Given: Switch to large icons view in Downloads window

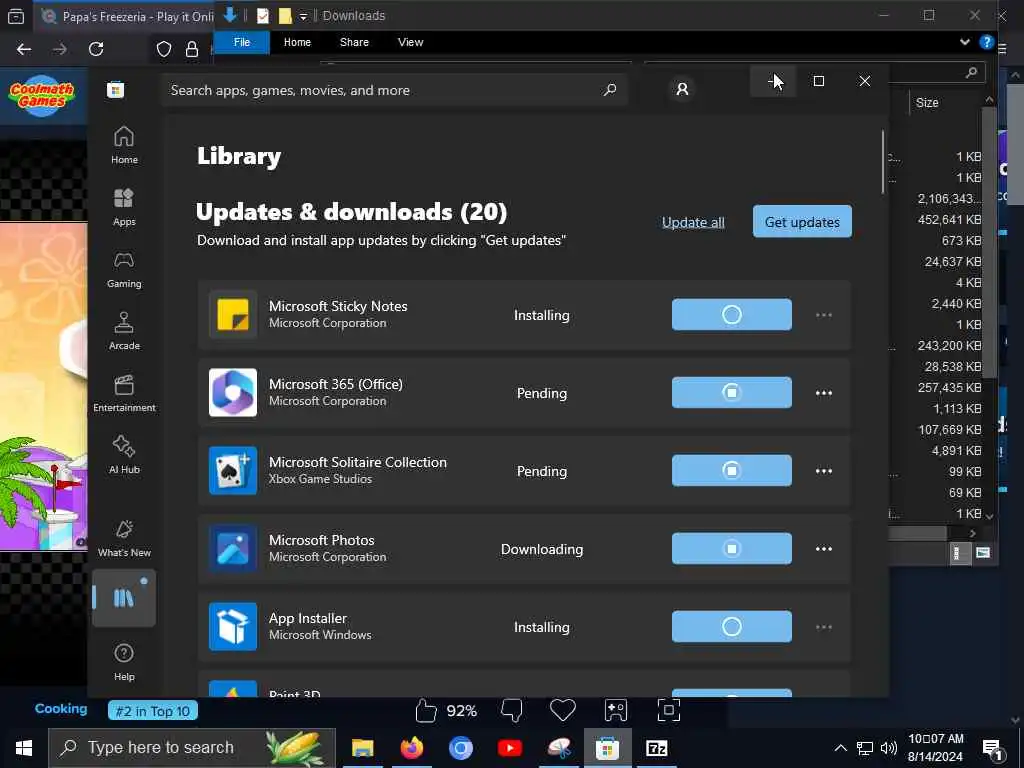Looking at the screenshot, I should pos(982,553).
